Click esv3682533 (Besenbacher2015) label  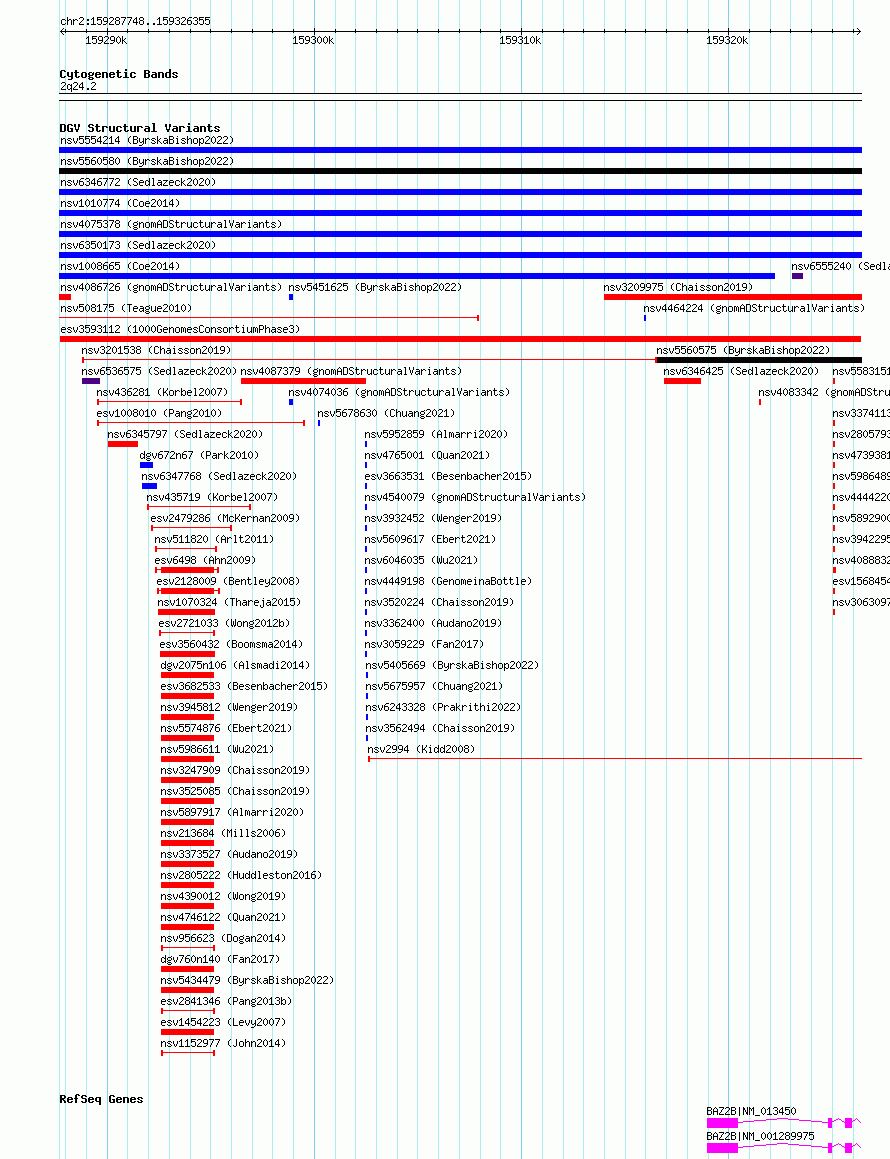click(245, 687)
